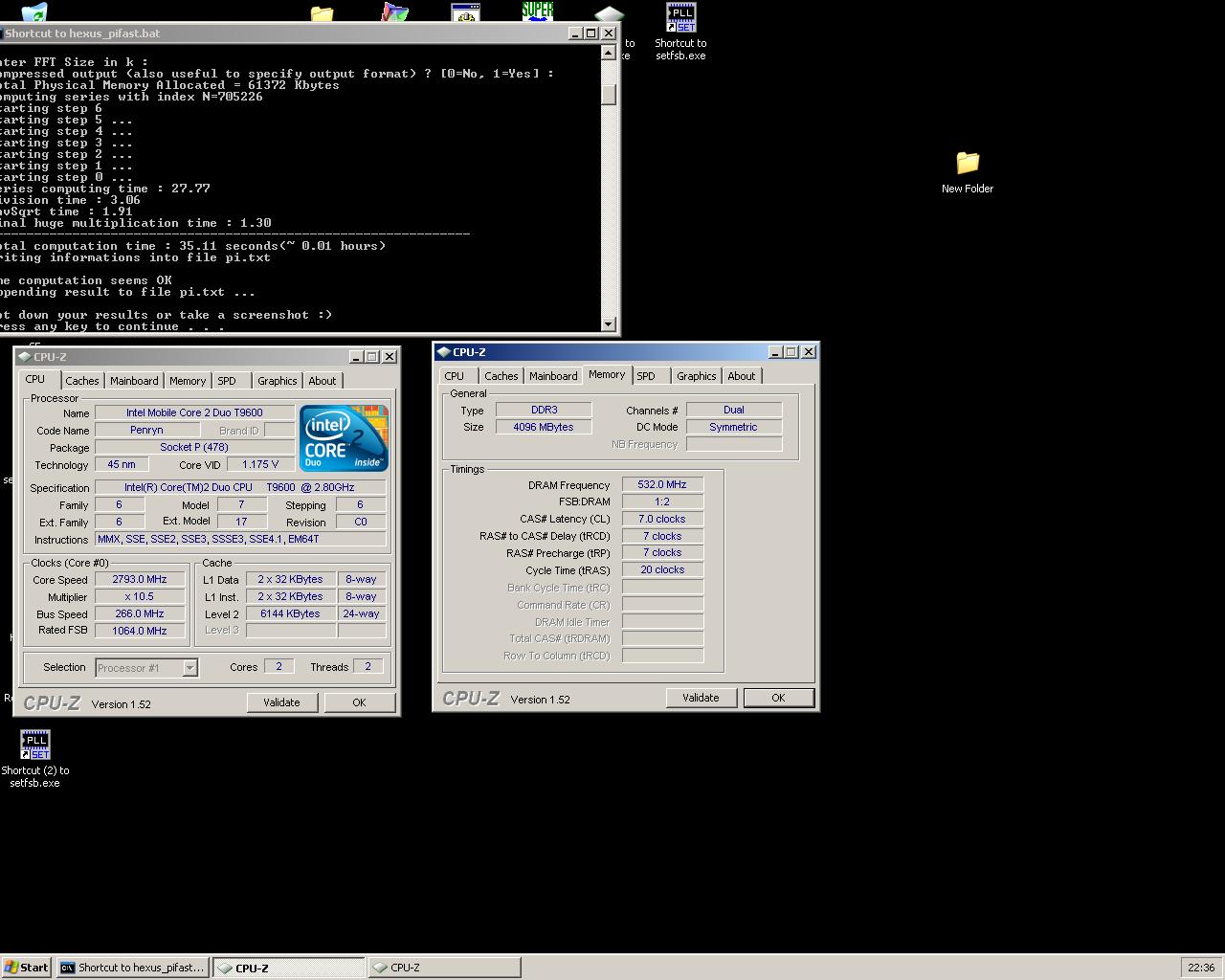Click the Instructions MMX, SSE list field
This screenshot has width=1225, height=980.
point(240,539)
